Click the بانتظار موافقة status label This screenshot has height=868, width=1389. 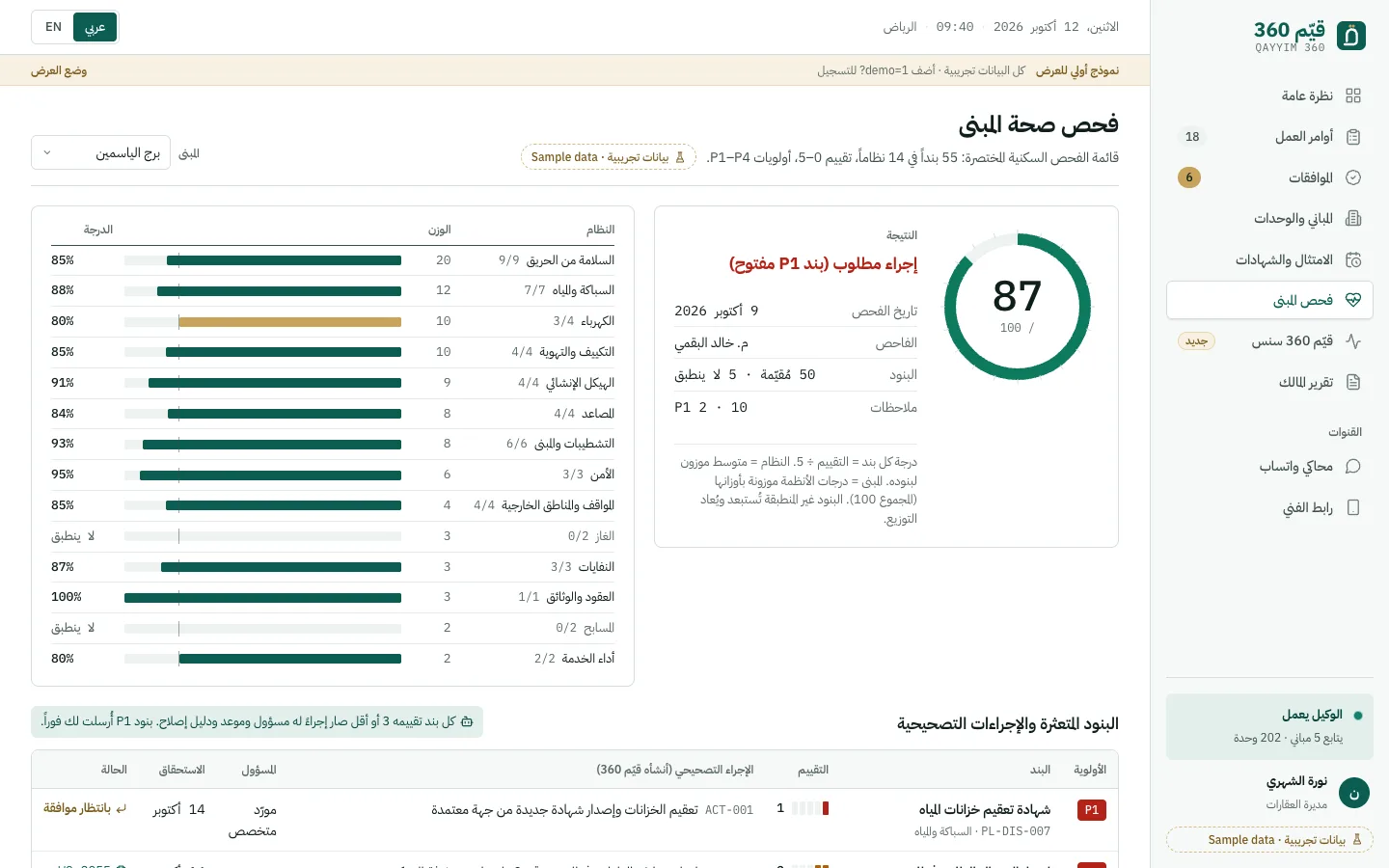pyautogui.click(x=77, y=808)
